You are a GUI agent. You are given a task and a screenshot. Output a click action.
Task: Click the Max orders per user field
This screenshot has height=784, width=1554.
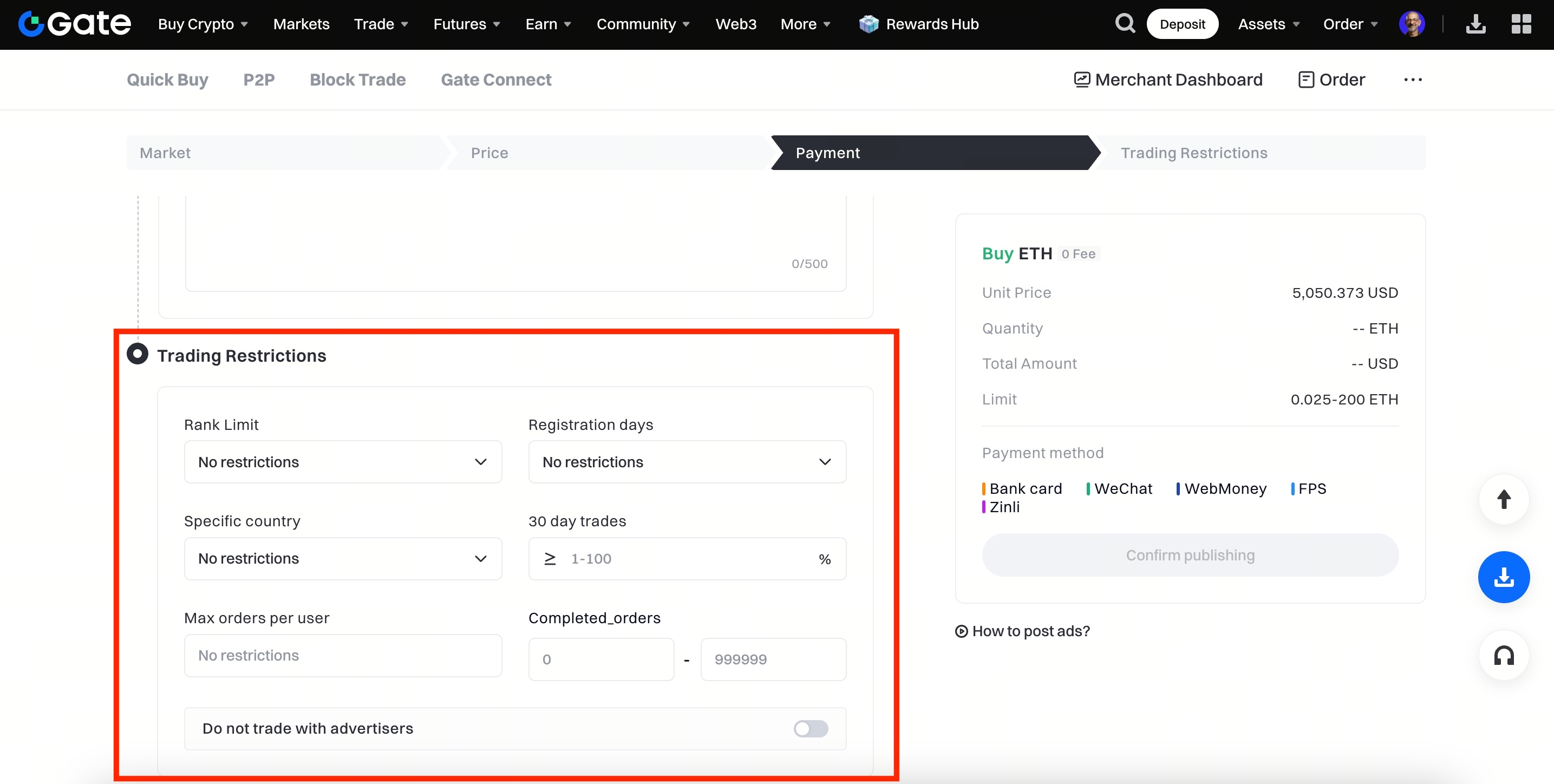pos(343,656)
